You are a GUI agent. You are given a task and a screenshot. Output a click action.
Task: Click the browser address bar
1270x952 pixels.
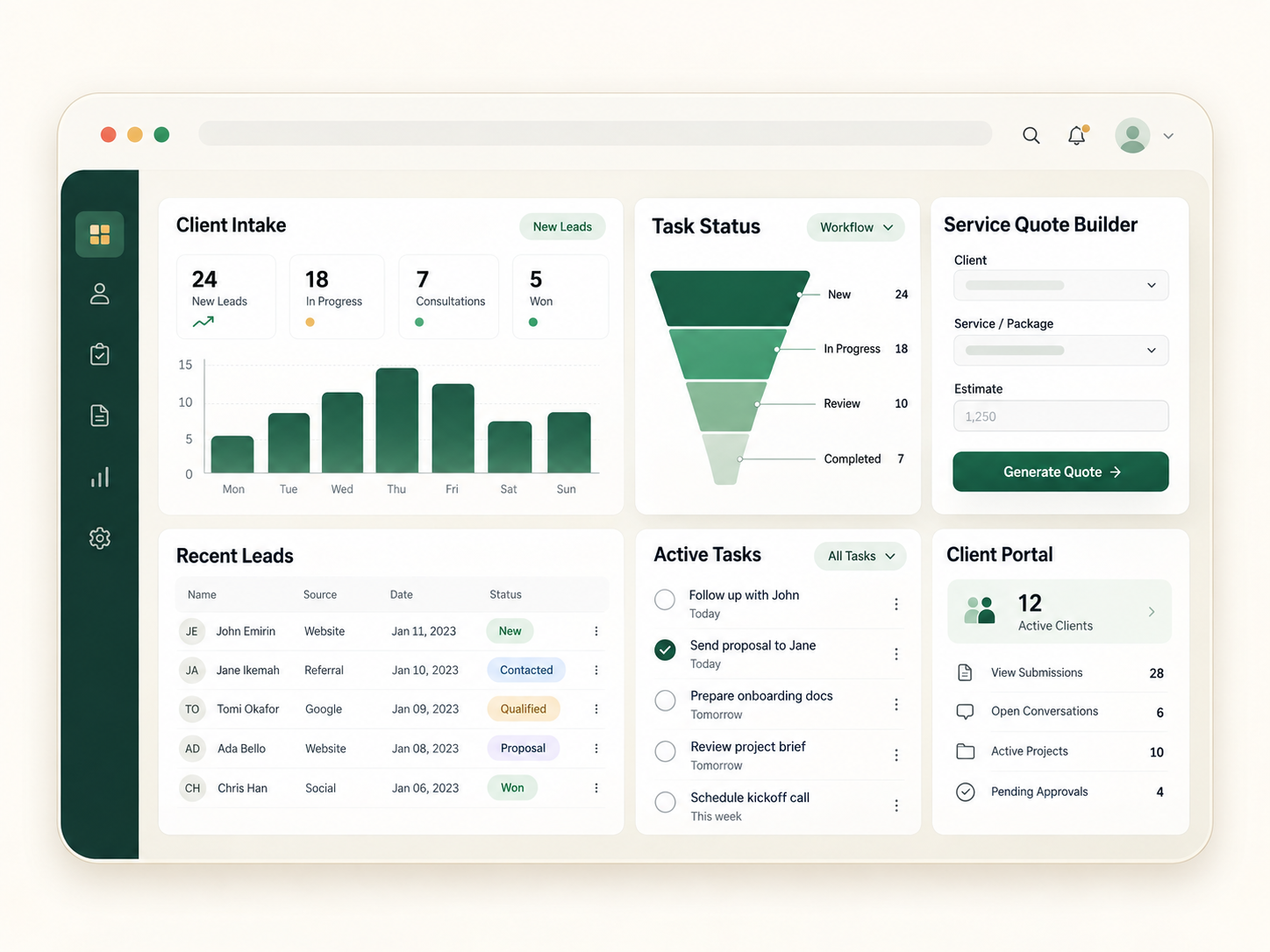[x=595, y=133]
